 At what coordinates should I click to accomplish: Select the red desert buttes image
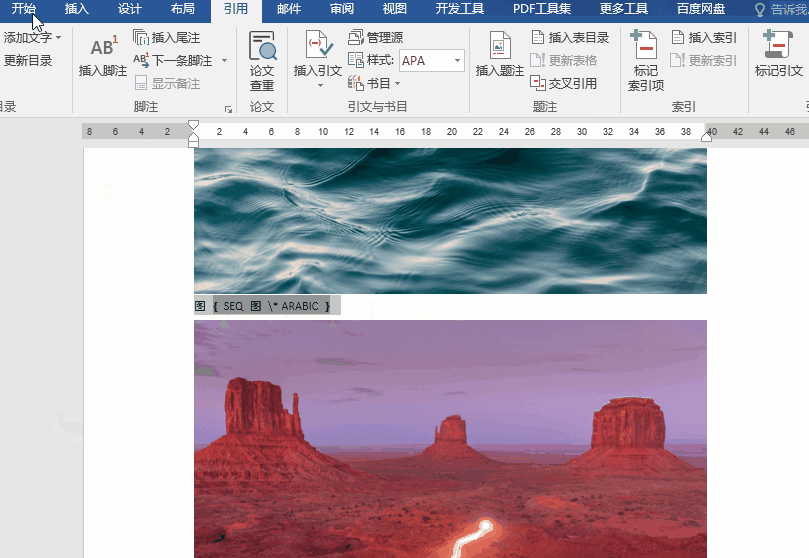[x=450, y=439]
